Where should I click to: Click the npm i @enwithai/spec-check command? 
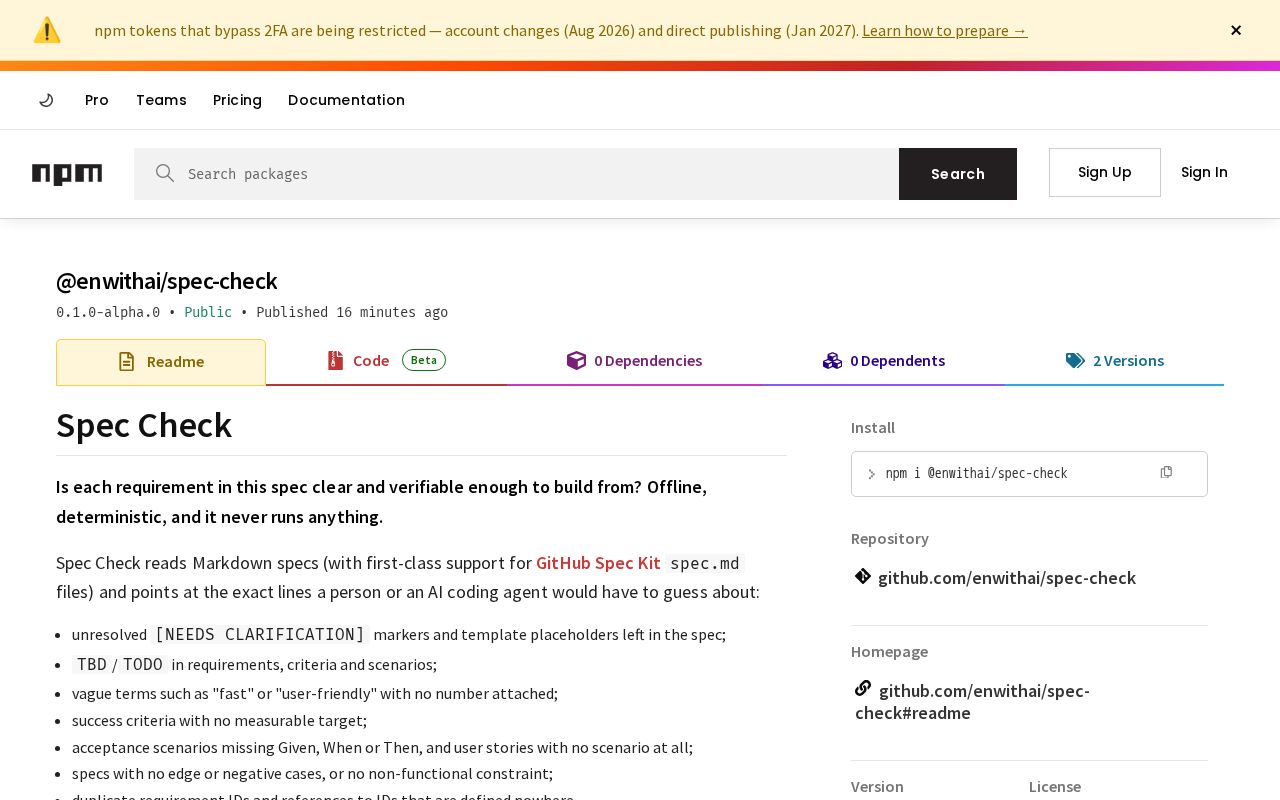(x=976, y=474)
